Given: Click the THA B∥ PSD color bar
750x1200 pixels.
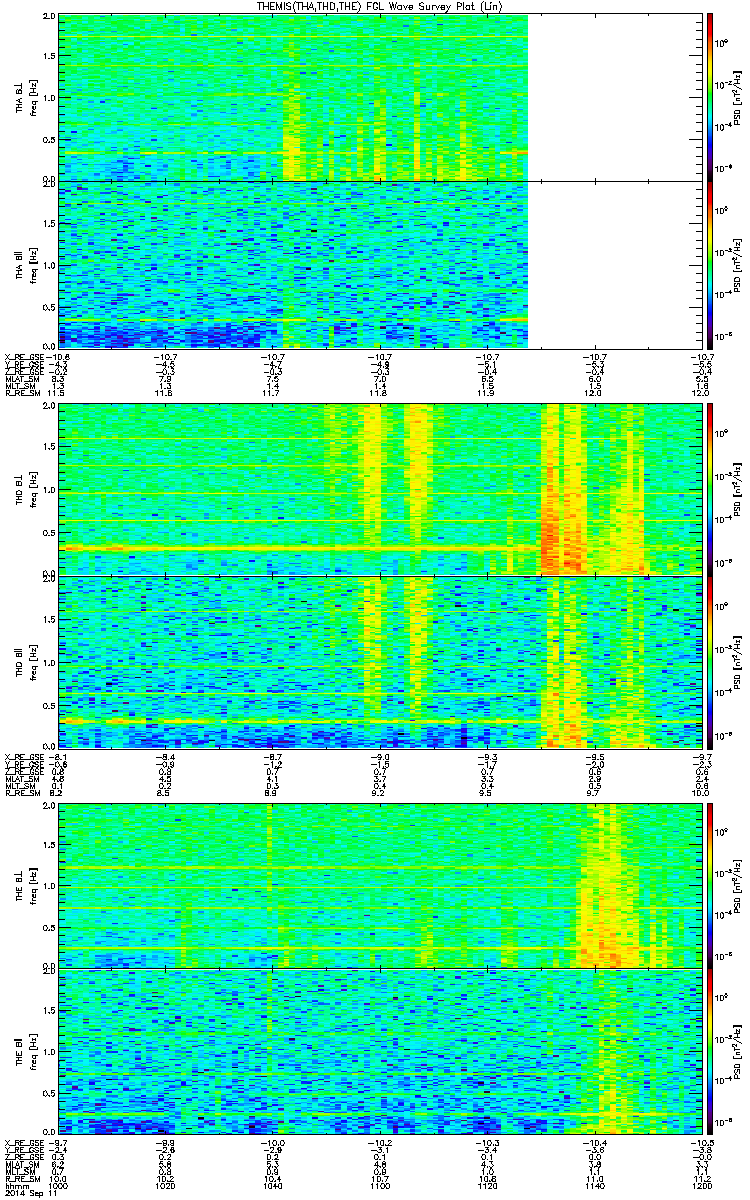Looking at the screenshot, I should 710,263.
